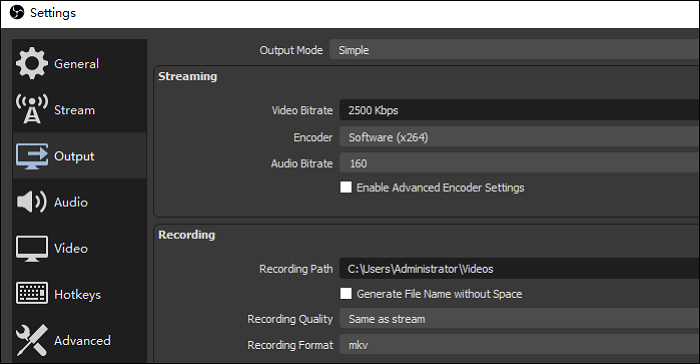The image size is (700, 364).
Task: Select the Hotkeys keyboard icon
Action: coord(32,293)
